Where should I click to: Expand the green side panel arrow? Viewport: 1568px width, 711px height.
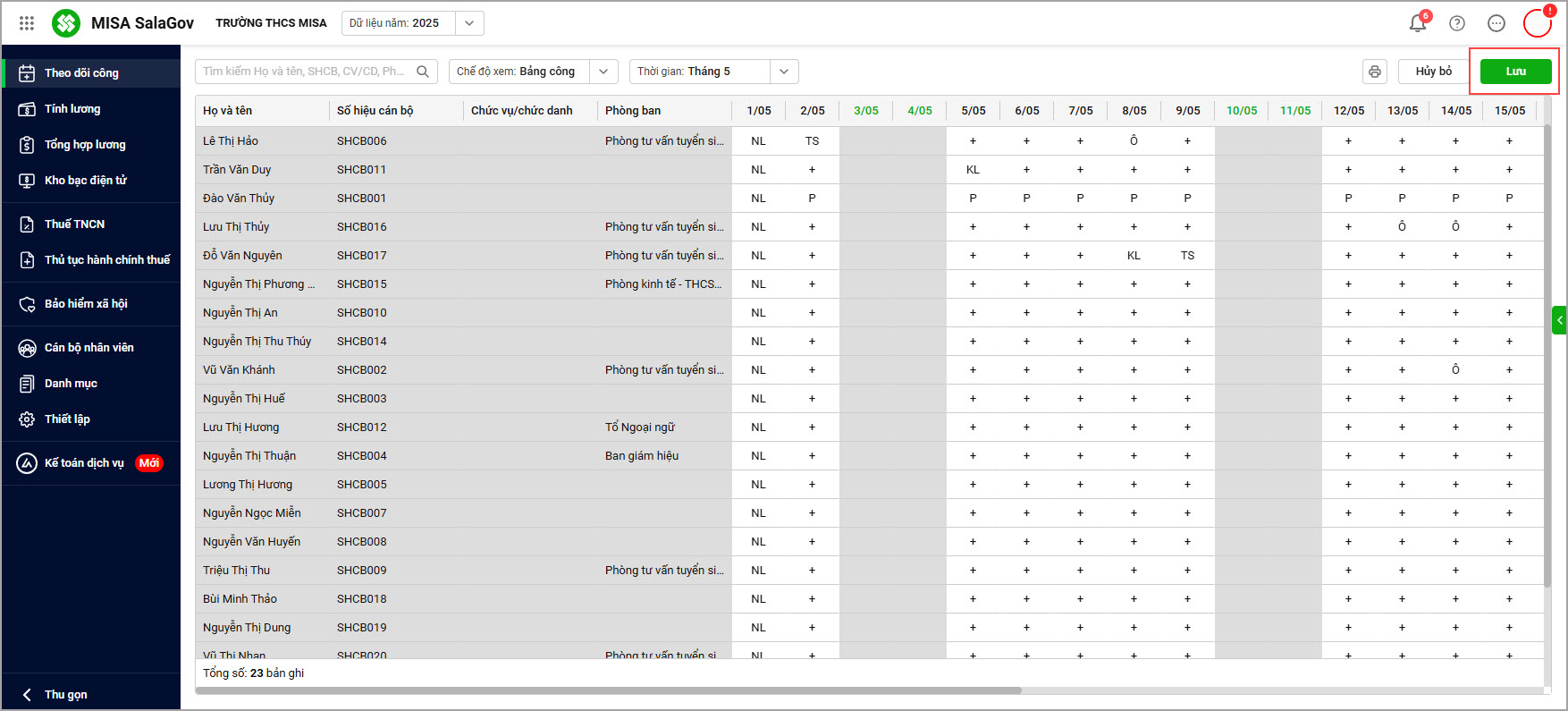click(x=1559, y=319)
